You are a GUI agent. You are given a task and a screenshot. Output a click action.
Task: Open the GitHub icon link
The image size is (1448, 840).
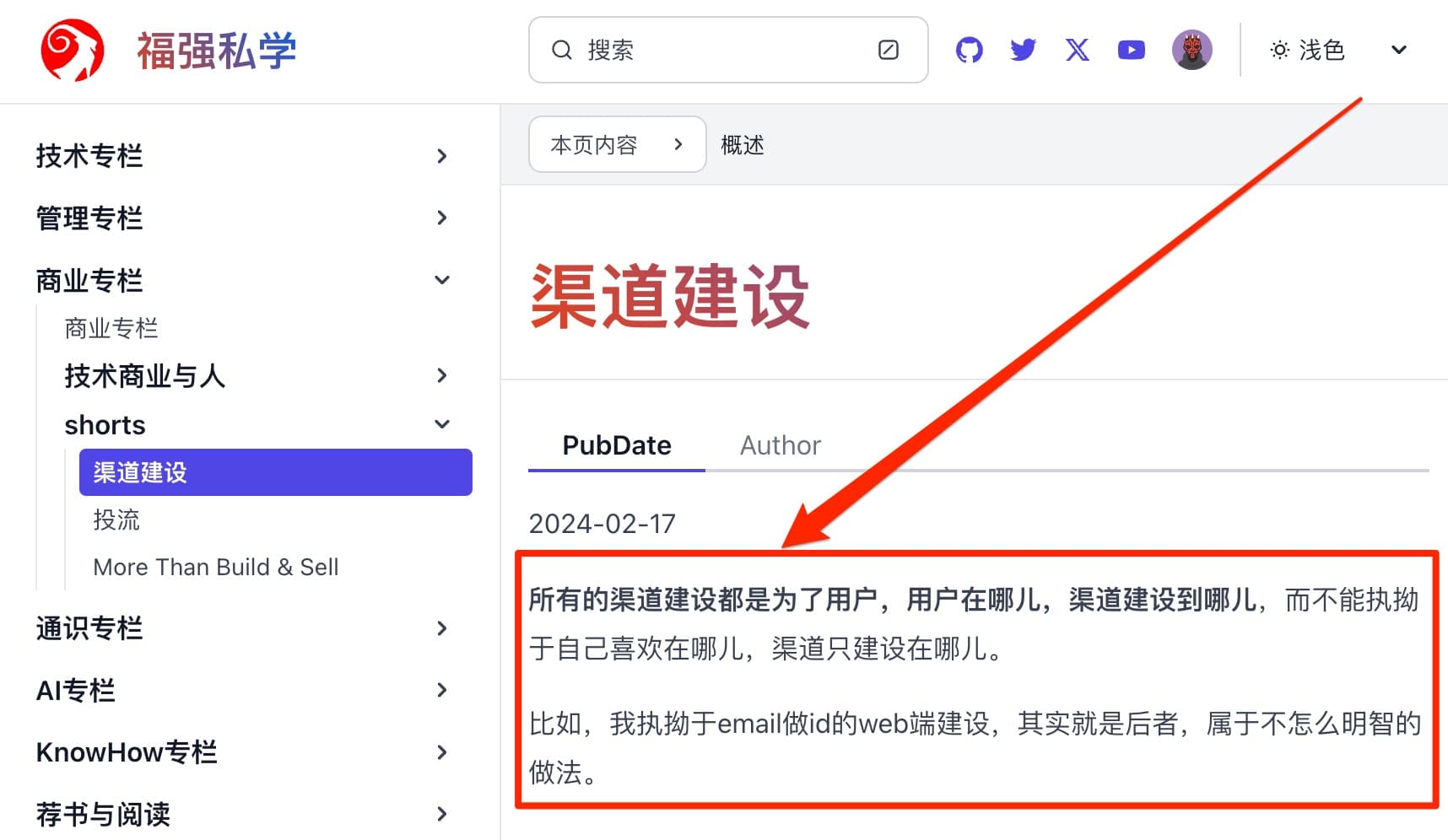tap(969, 51)
